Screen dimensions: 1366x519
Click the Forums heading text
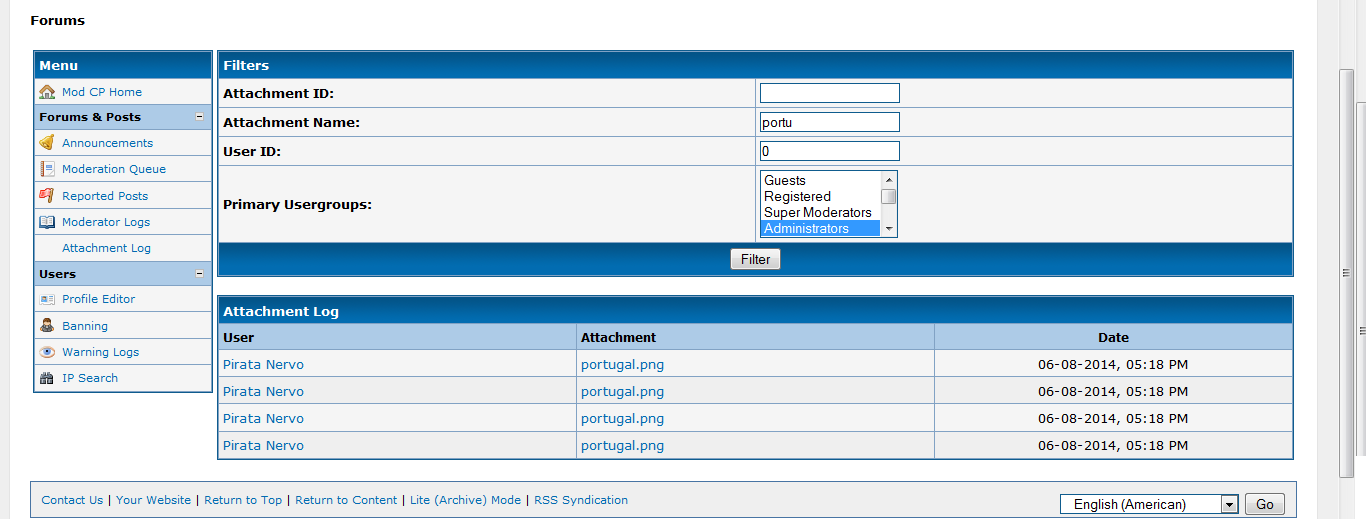[57, 20]
